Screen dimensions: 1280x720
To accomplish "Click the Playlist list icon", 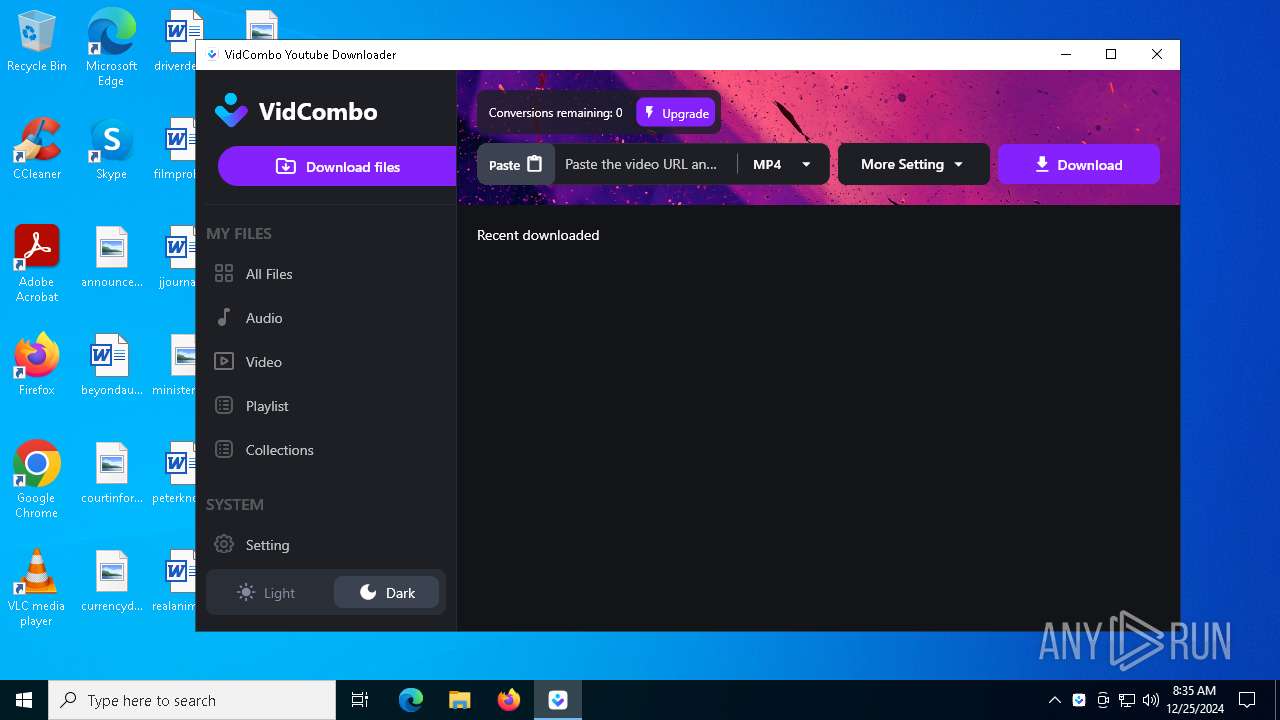I will click(224, 405).
